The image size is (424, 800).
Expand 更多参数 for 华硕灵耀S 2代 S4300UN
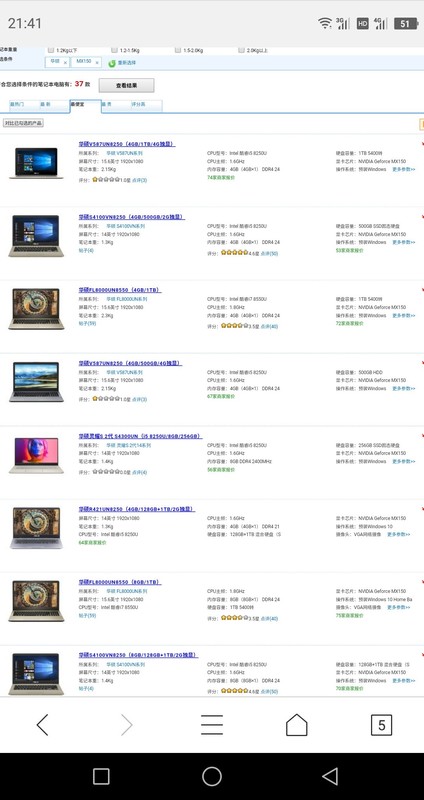[404, 461]
